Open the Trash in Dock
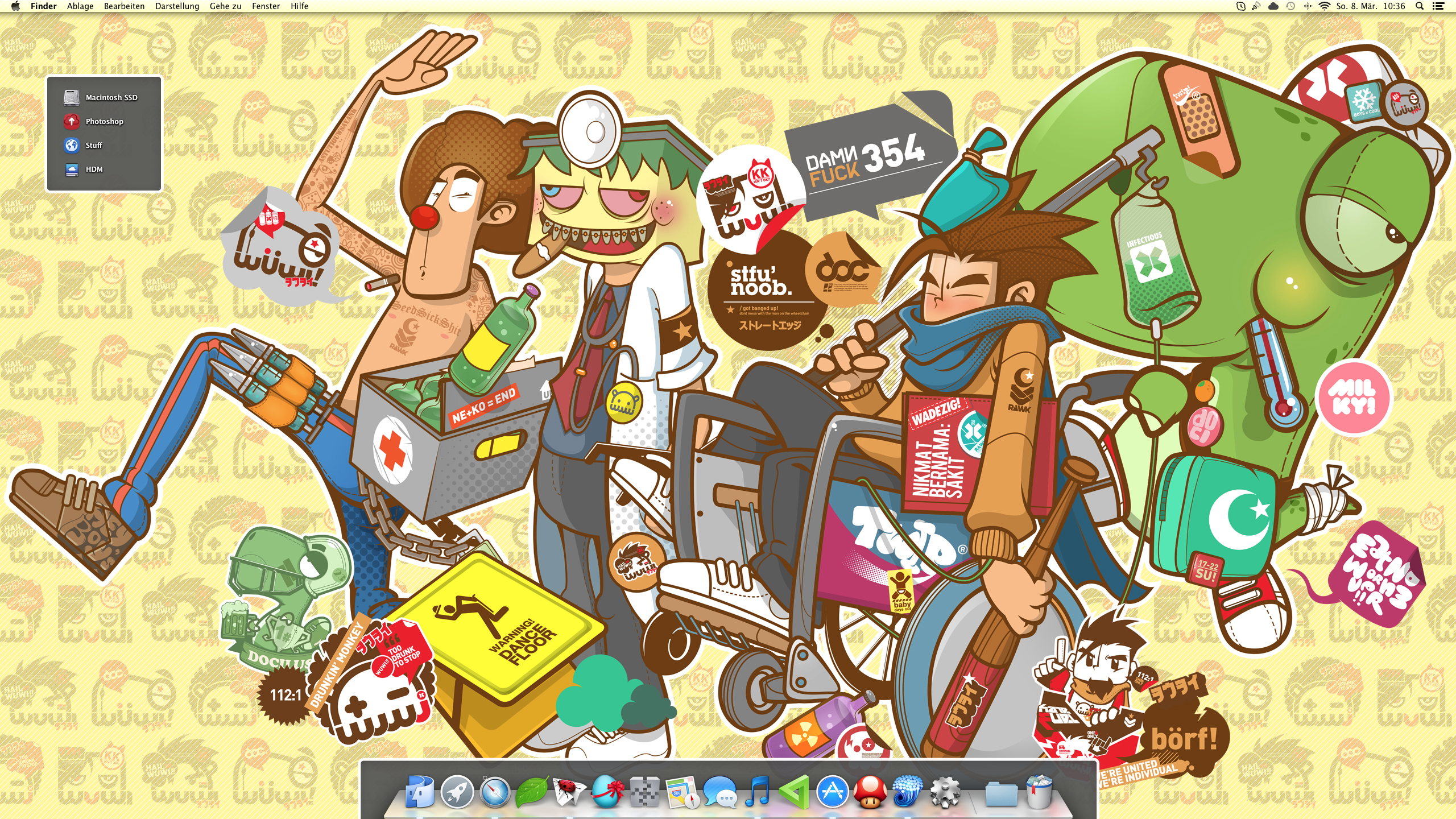1456x819 pixels. pyautogui.click(x=1039, y=791)
